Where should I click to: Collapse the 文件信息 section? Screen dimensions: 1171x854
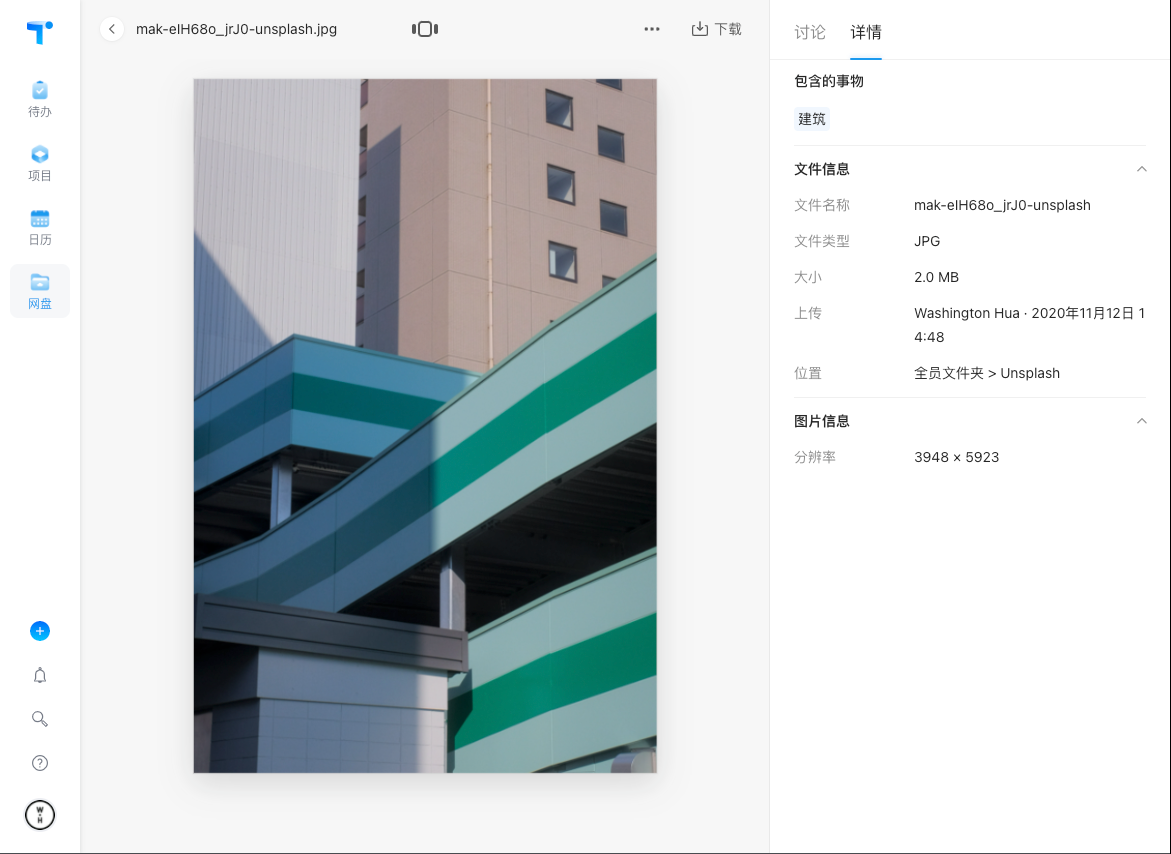1141,169
